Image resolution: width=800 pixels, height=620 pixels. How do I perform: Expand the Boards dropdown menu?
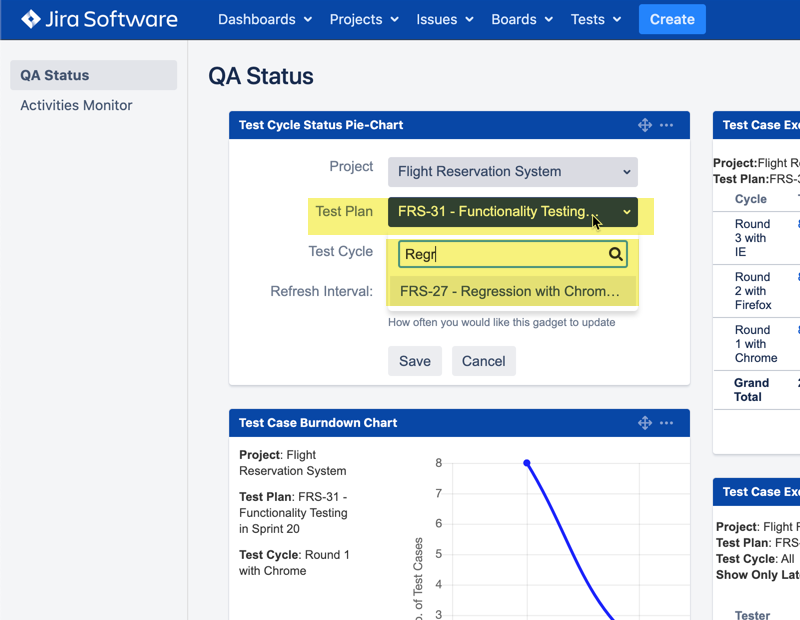pyautogui.click(x=522, y=19)
